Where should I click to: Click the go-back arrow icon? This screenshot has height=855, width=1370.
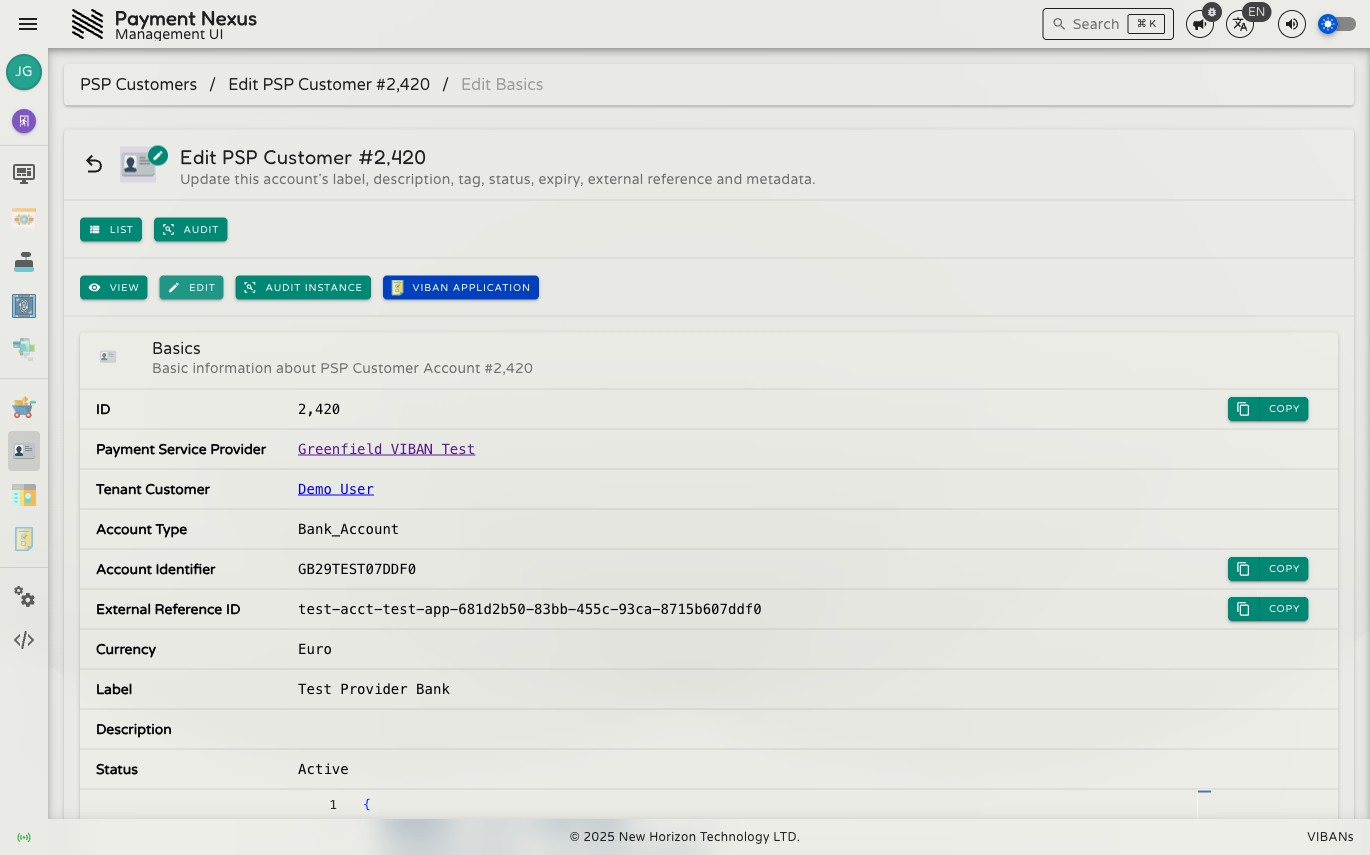94,164
